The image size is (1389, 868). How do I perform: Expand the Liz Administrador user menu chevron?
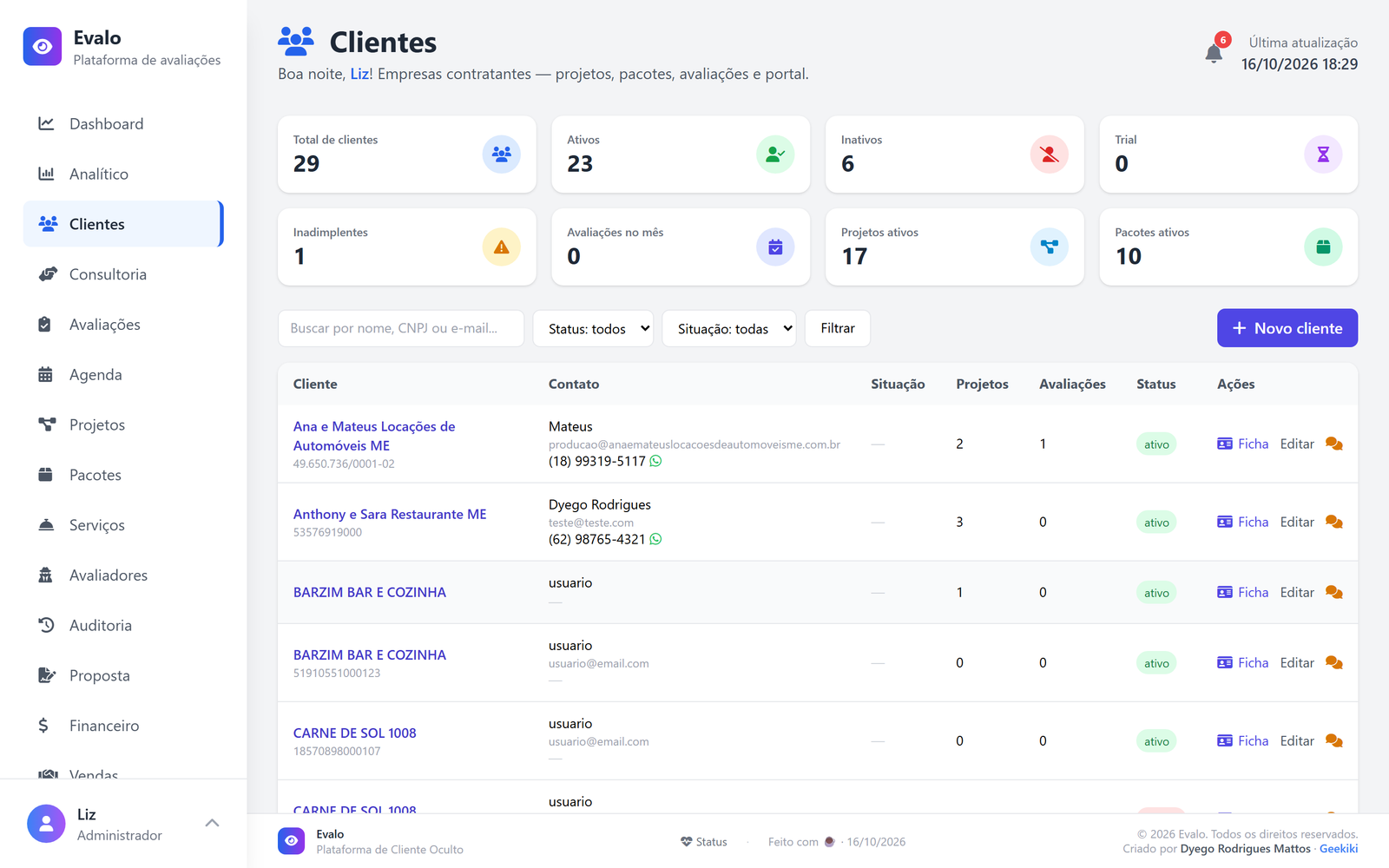[x=212, y=823]
